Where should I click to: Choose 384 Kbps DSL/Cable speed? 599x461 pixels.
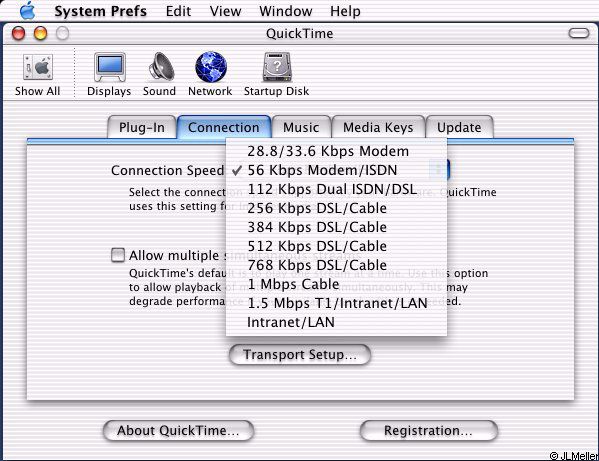336,227
